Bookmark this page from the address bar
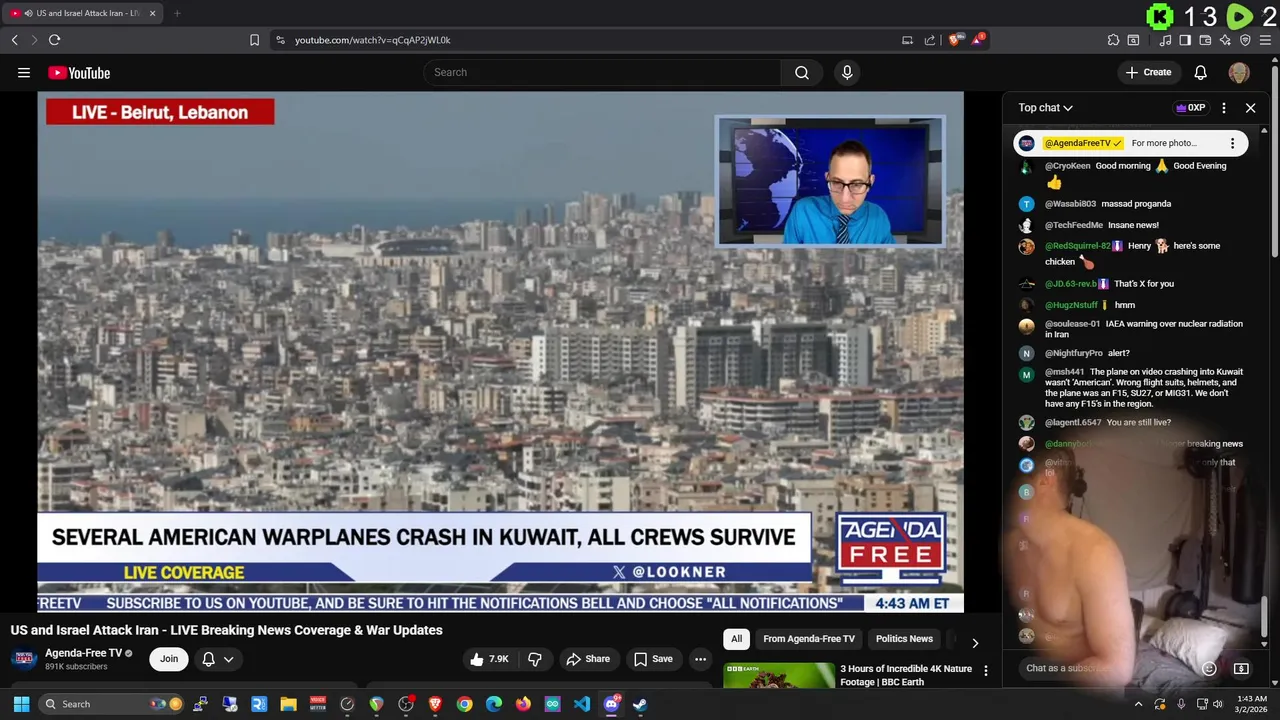Viewport: 1280px width, 720px height. (x=254, y=40)
